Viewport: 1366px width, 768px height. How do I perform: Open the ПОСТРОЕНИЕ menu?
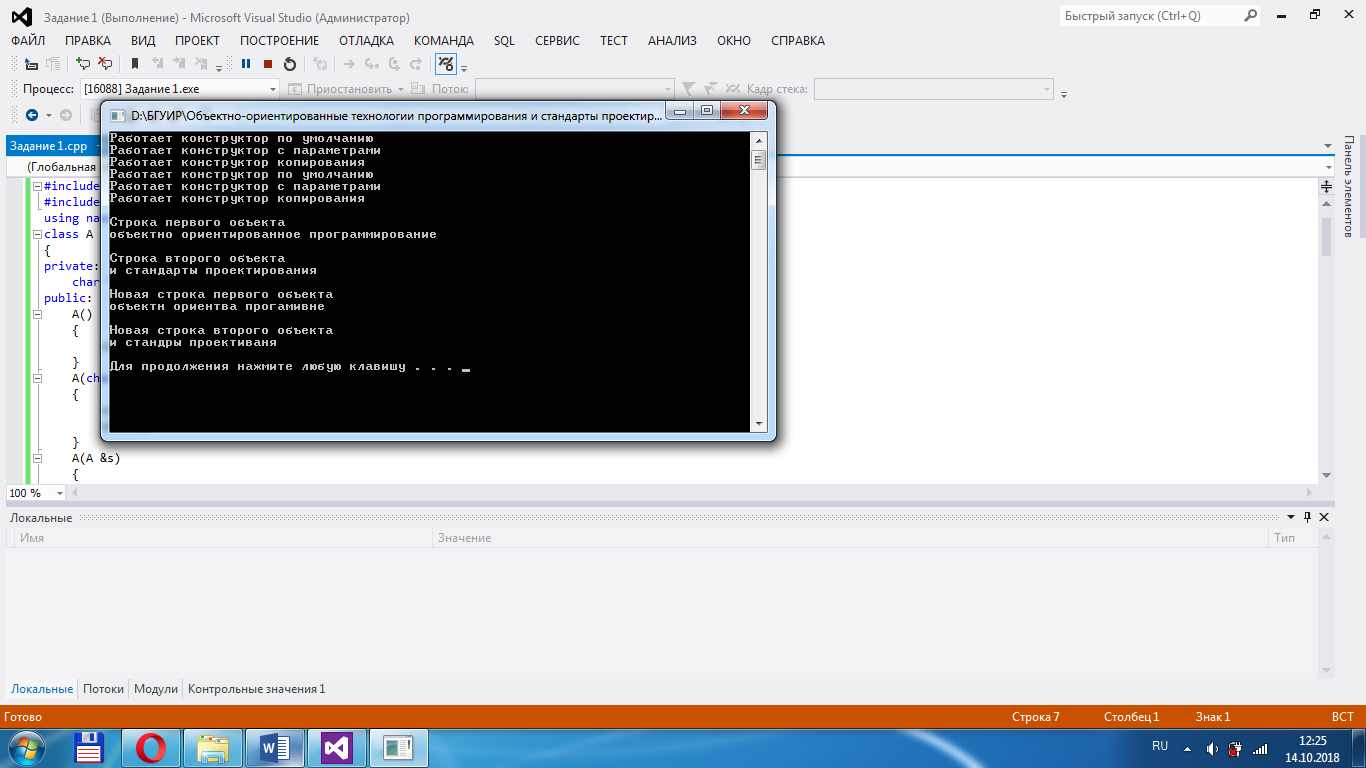click(x=279, y=41)
